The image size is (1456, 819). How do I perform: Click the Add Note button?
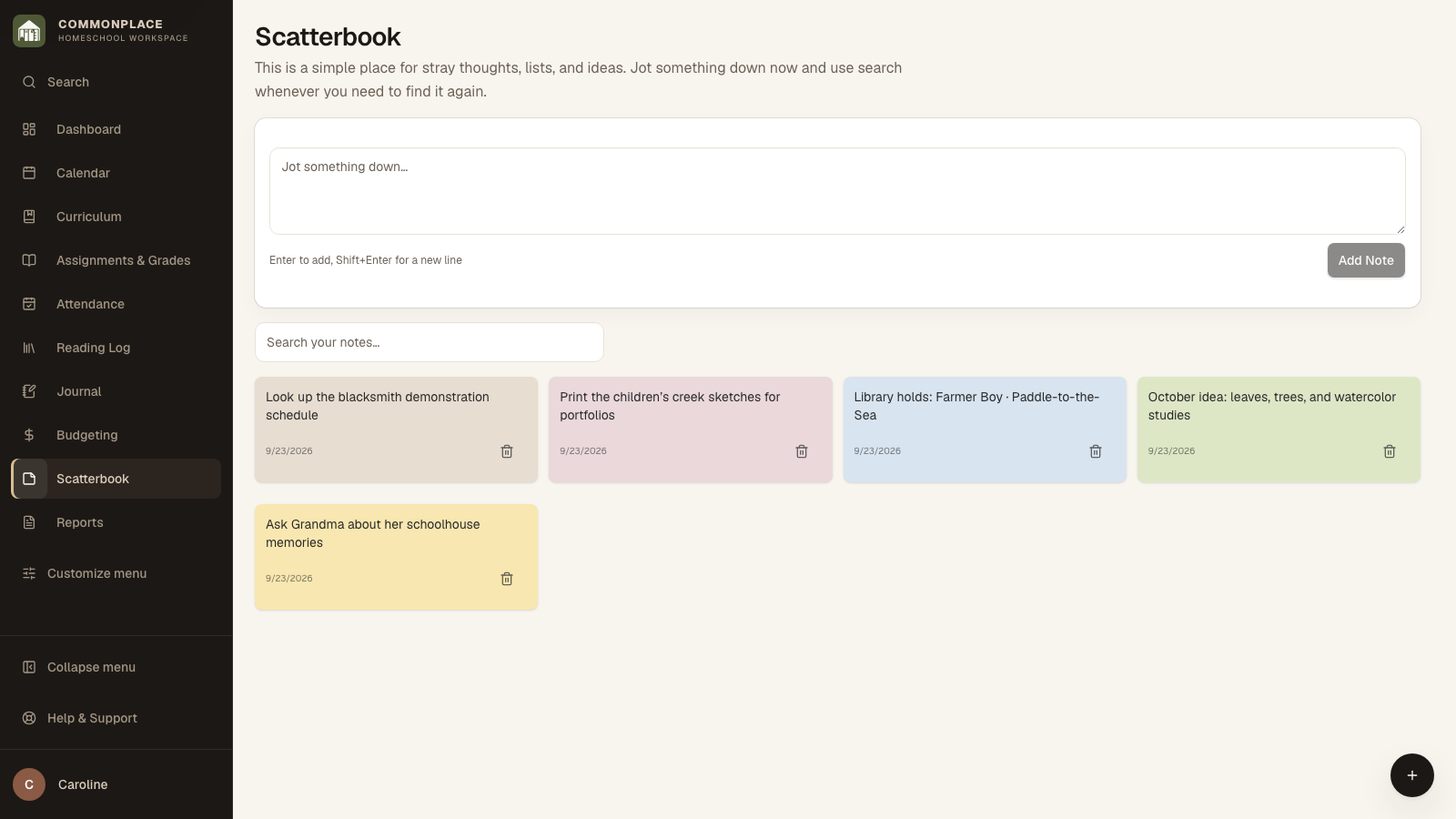(x=1366, y=260)
